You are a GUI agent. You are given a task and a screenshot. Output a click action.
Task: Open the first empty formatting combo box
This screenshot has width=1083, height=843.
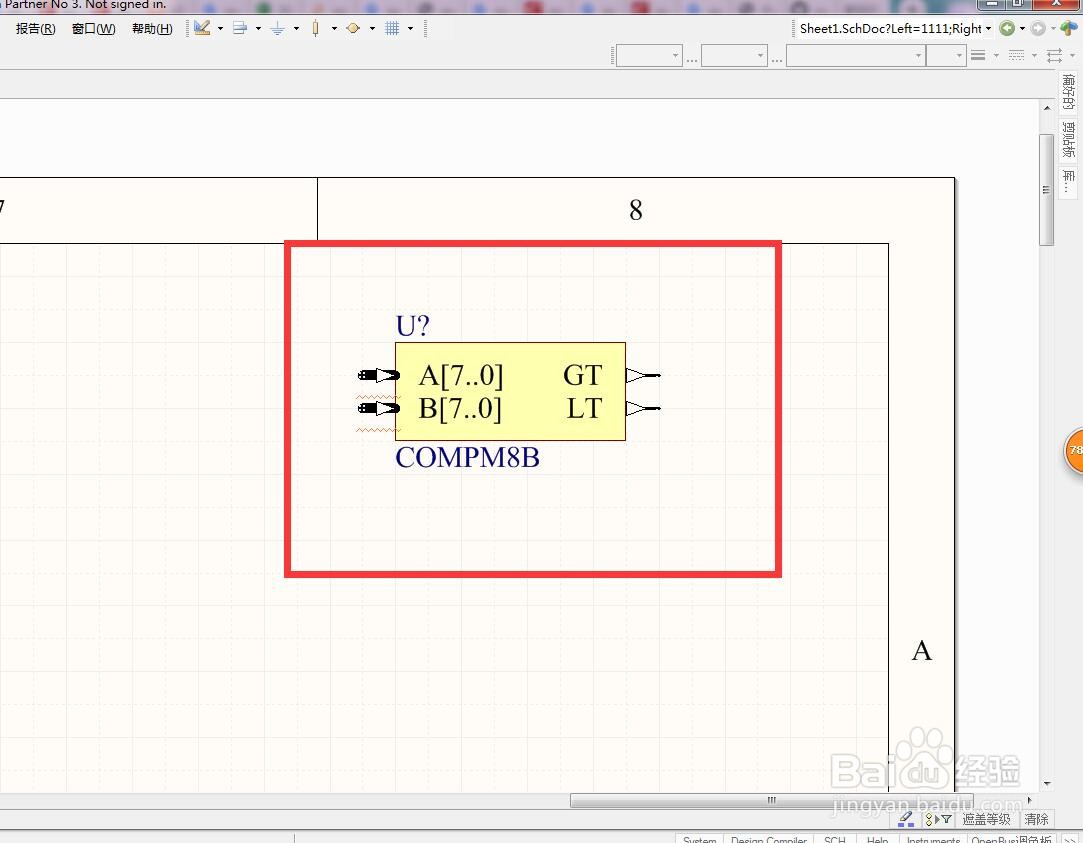pos(649,55)
